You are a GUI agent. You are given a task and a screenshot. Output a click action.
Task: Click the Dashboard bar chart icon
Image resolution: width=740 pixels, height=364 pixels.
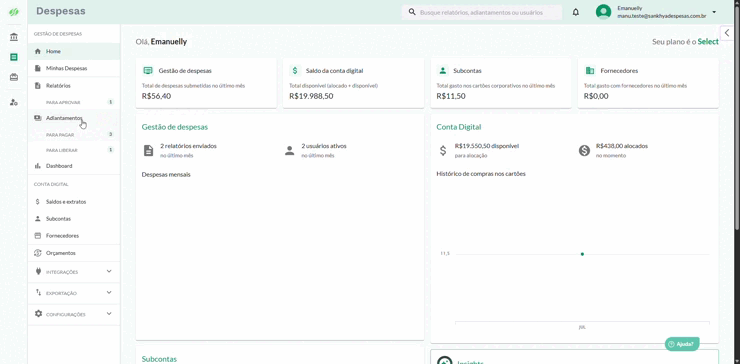pyautogui.click(x=38, y=166)
